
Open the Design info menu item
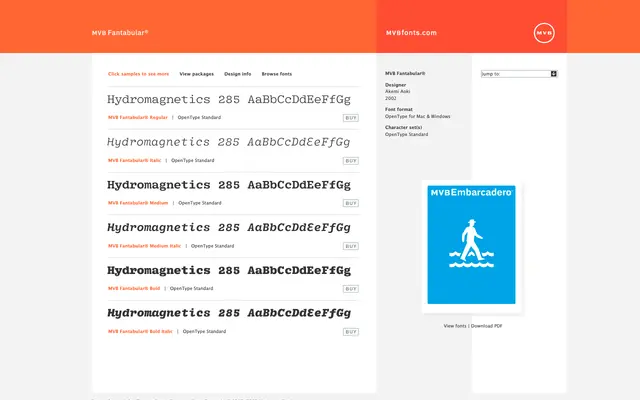238,74
